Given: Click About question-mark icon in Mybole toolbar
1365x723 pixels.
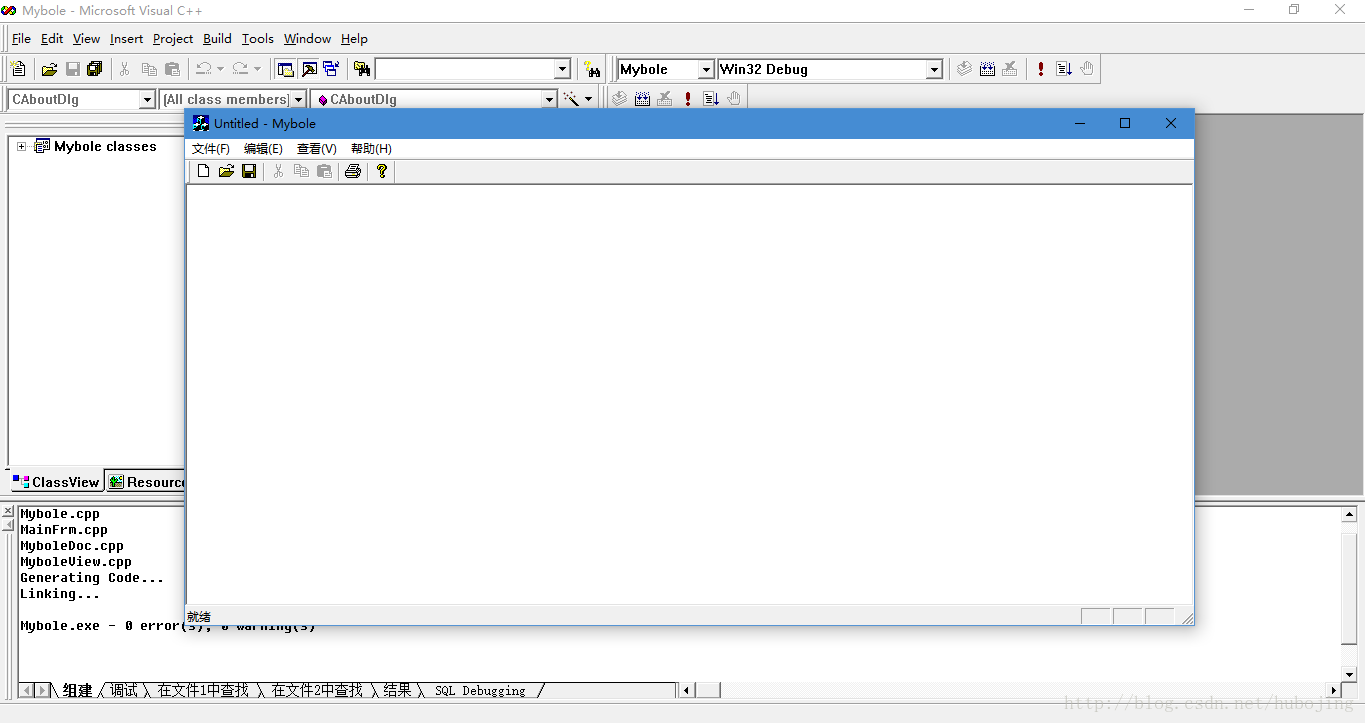Looking at the screenshot, I should (382, 171).
